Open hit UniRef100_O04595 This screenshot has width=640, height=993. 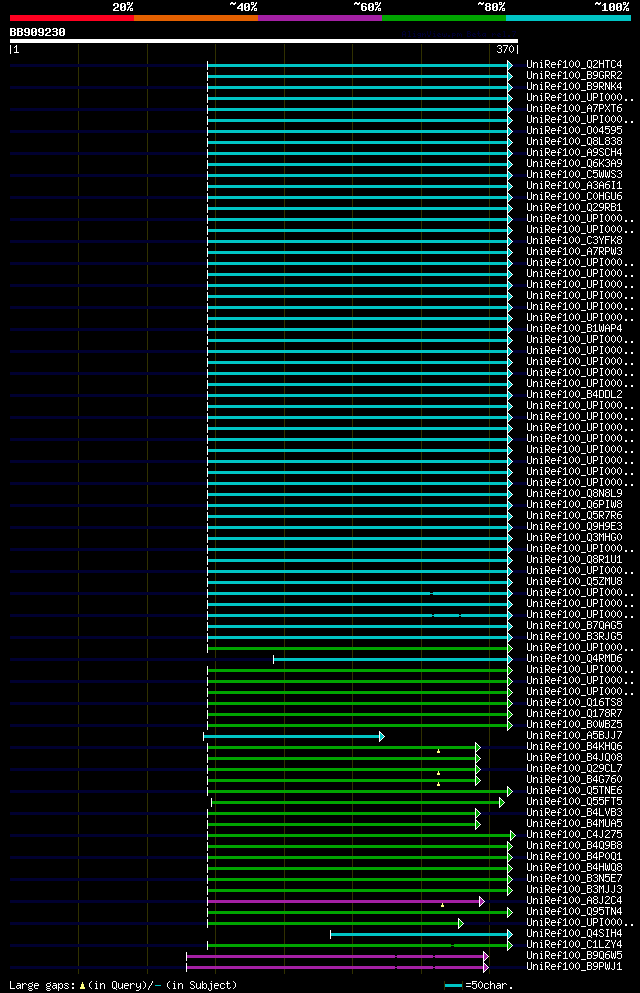pos(574,130)
